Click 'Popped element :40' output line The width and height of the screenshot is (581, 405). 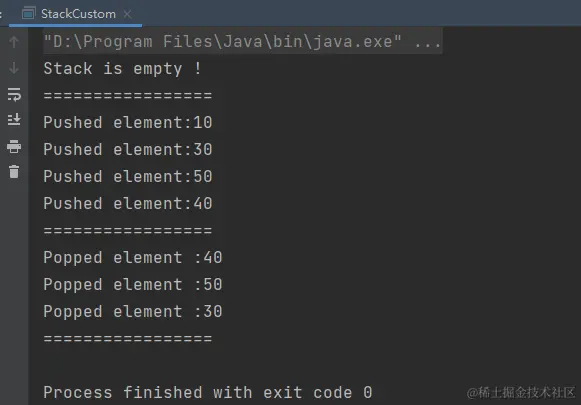click(x=133, y=258)
